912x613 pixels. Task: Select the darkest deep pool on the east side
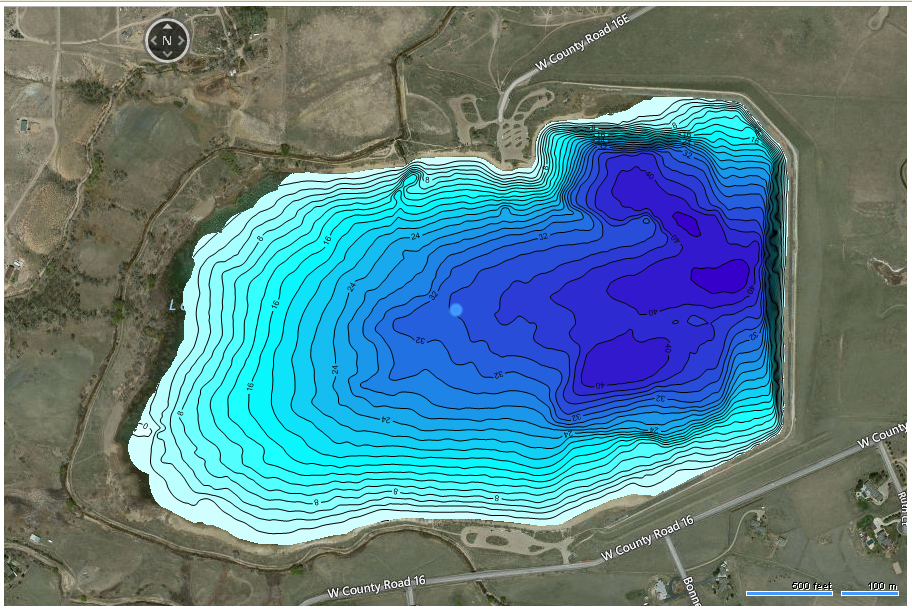[720, 275]
